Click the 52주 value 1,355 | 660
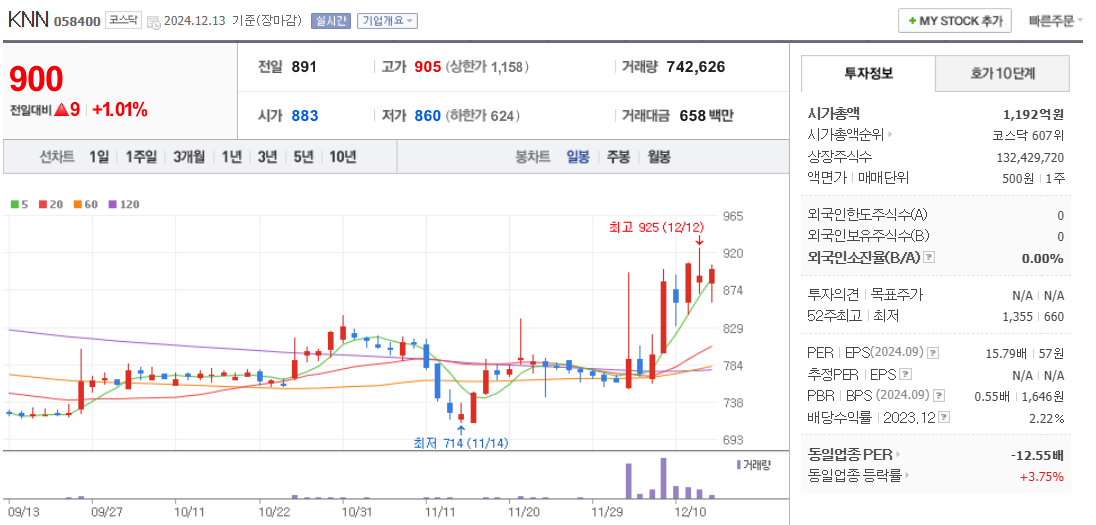The width and height of the screenshot is (1096, 525). (1033, 317)
